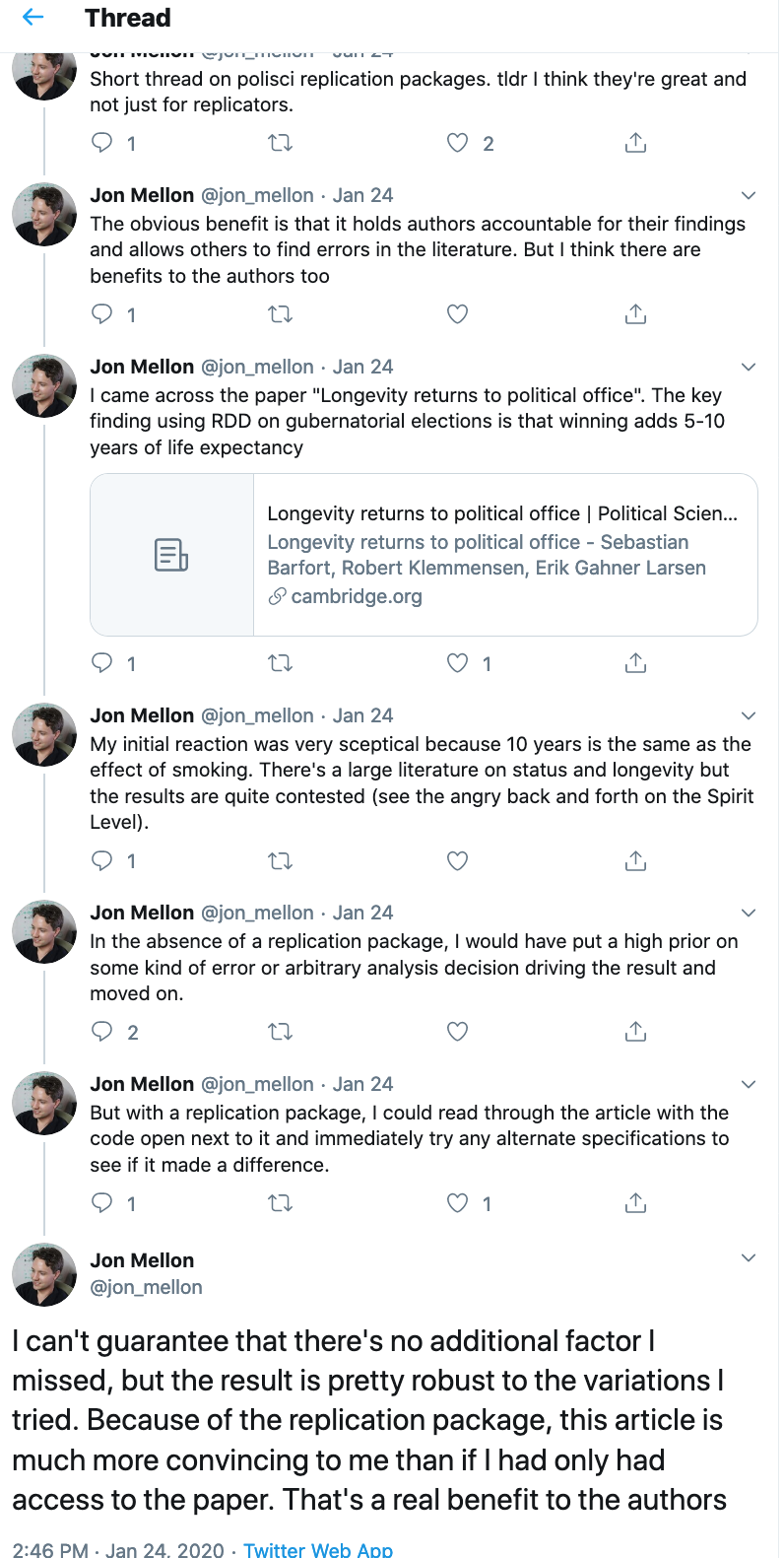This screenshot has width=784, height=1558.
Task: Like the "absence of a replication package" tweet
Action: pos(458,1032)
